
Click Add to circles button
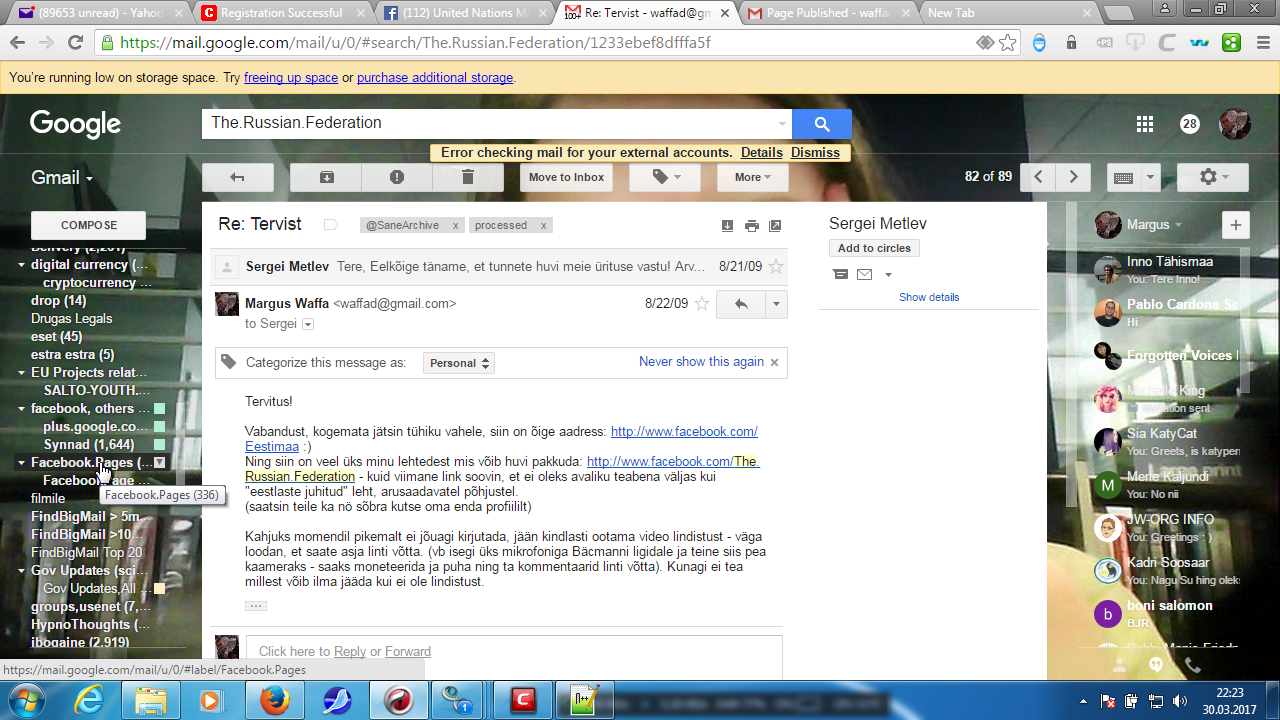875,248
